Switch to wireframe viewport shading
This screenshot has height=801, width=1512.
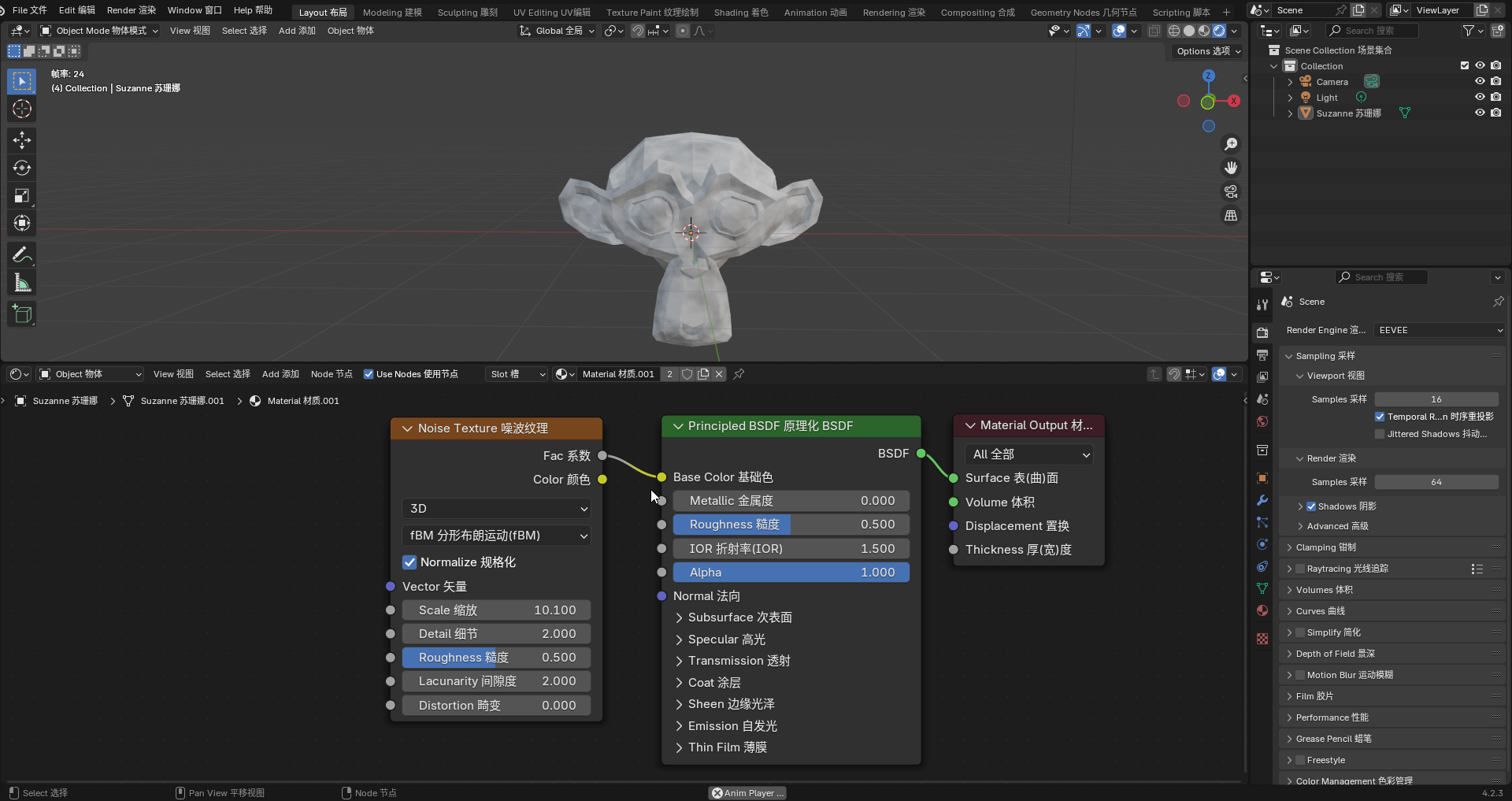pyautogui.click(x=1173, y=31)
